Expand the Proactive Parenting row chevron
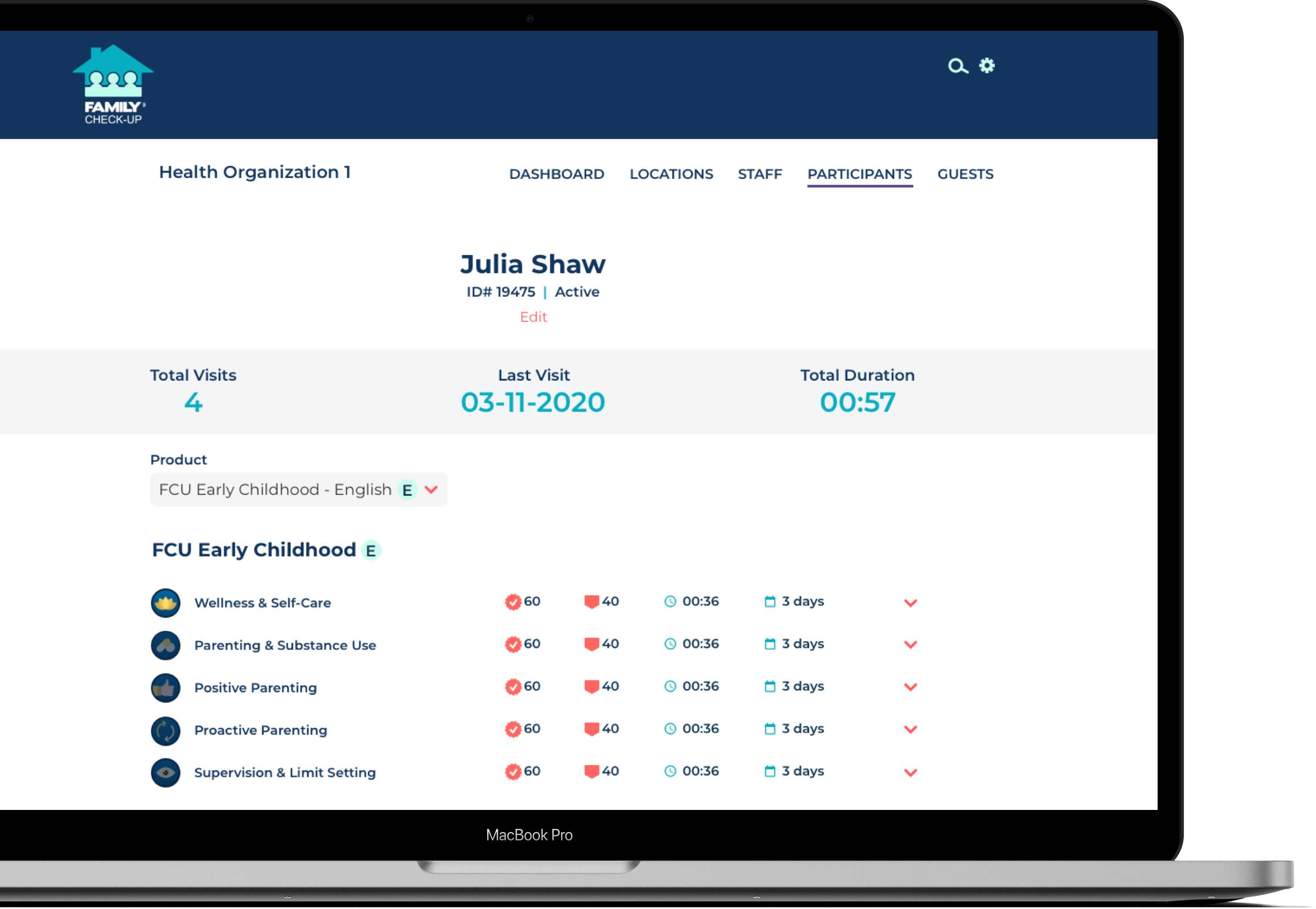This screenshot has height=909, width=1316. tap(911, 730)
